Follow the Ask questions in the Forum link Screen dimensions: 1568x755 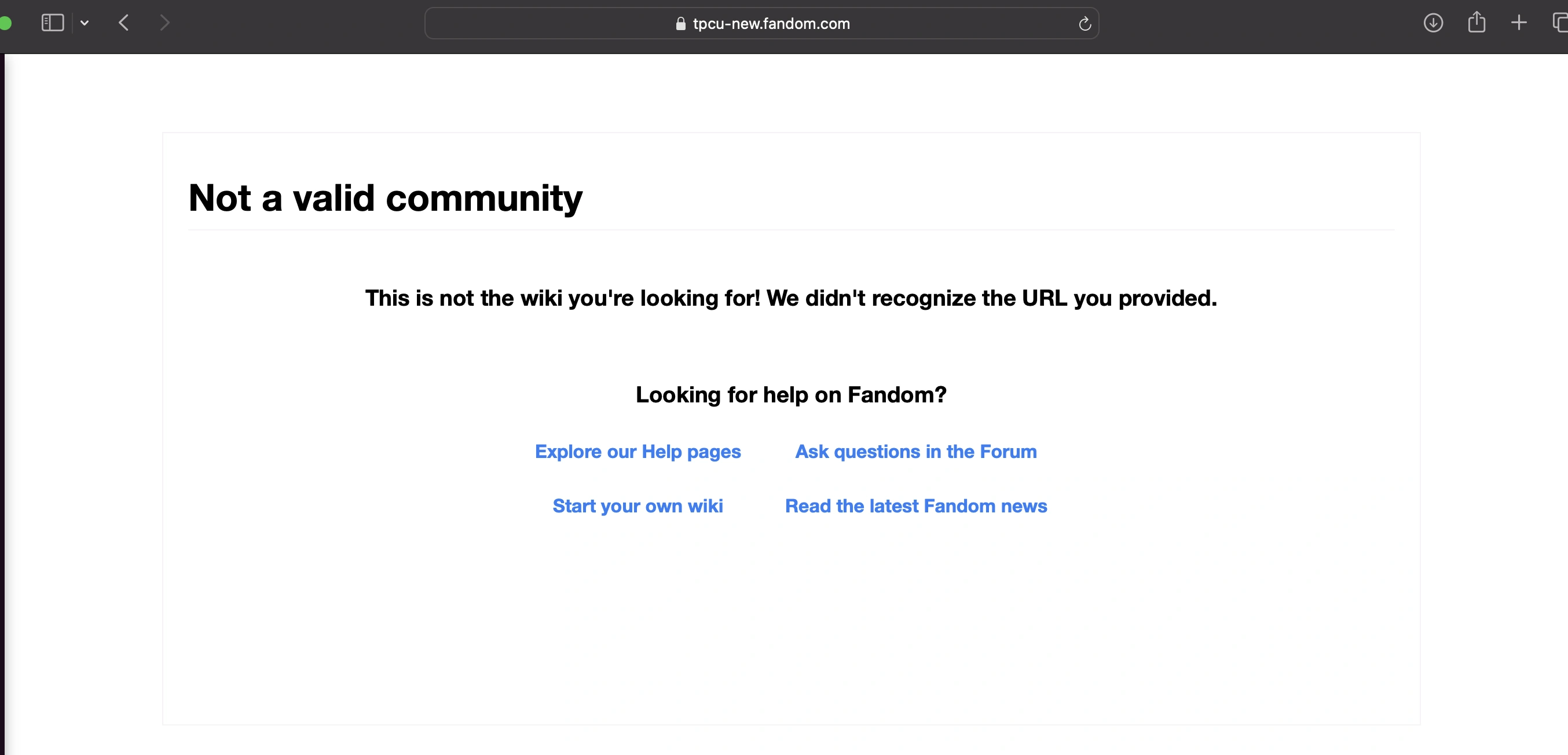pos(915,451)
